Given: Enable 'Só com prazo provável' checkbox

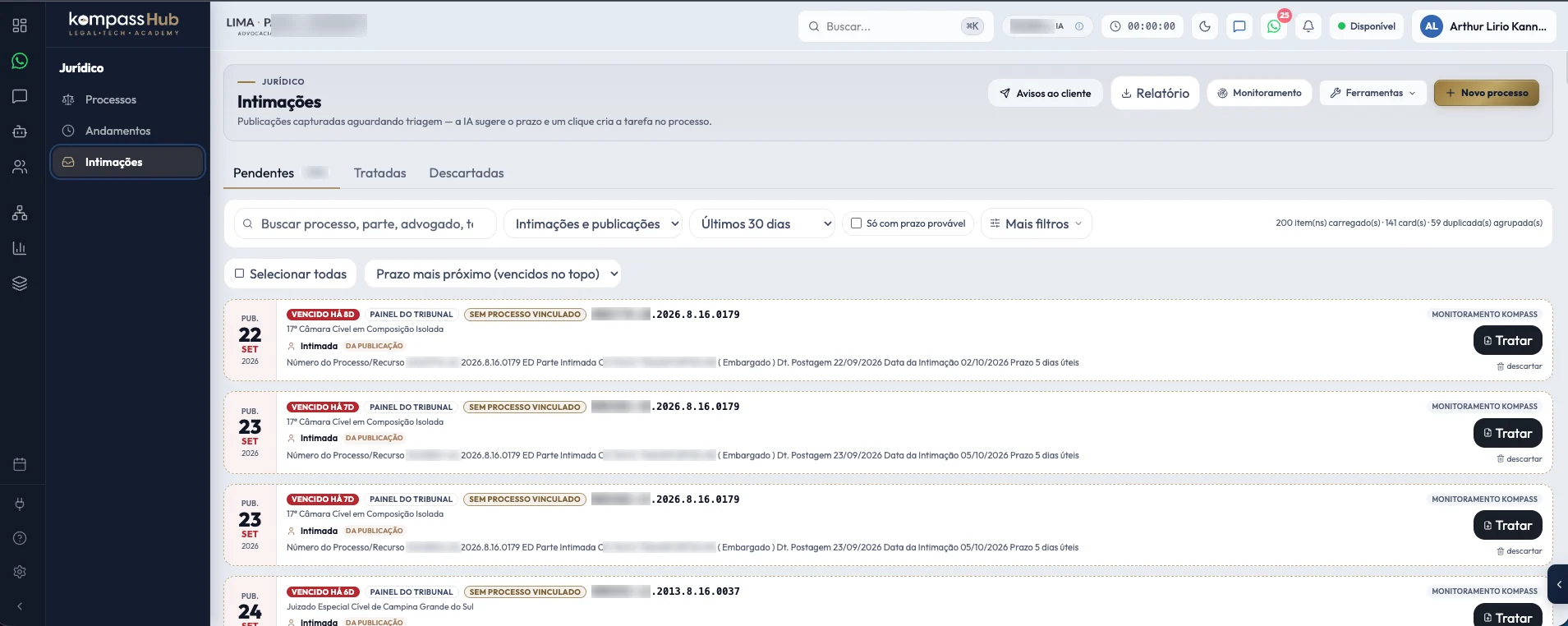Looking at the screenshot, I should (x=856, y=223).
